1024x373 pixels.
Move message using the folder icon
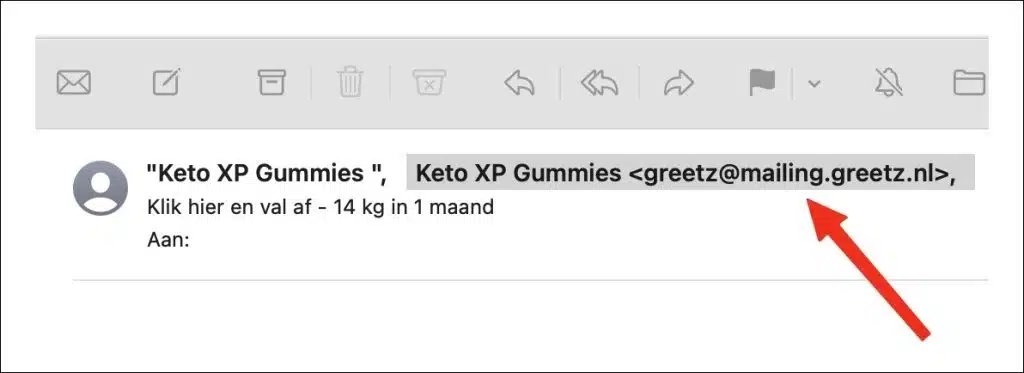(969, 83)
